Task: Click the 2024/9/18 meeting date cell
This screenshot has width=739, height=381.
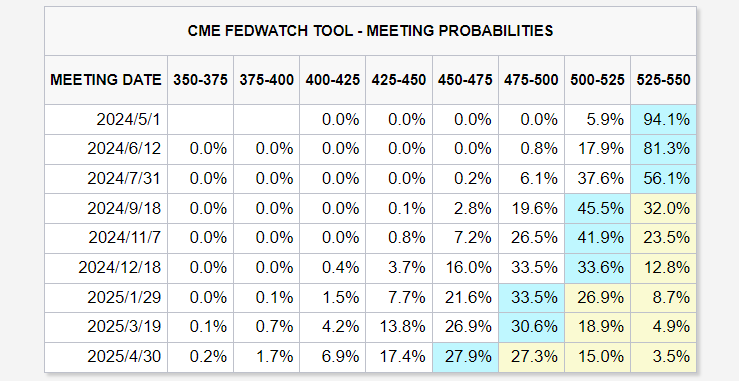Action: point(106,208)
